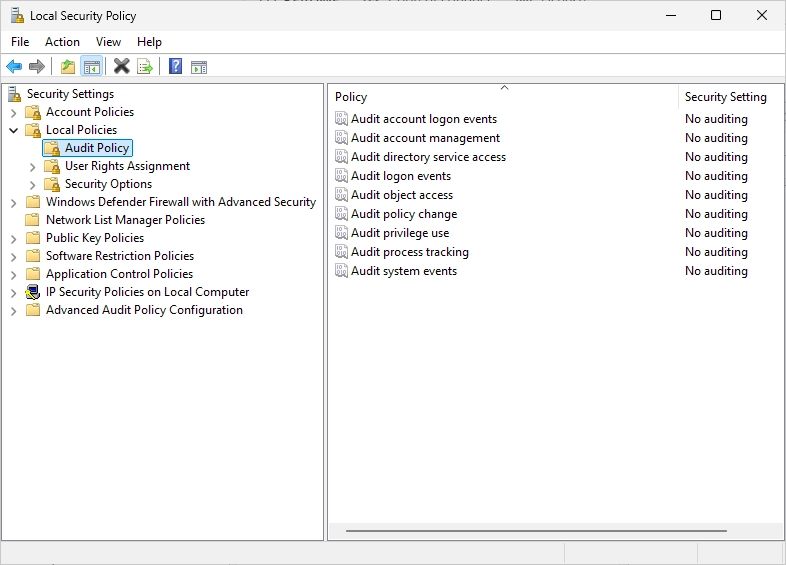Open the View menu
Viewport: 786px width, 565px height.
coord(108,42)
